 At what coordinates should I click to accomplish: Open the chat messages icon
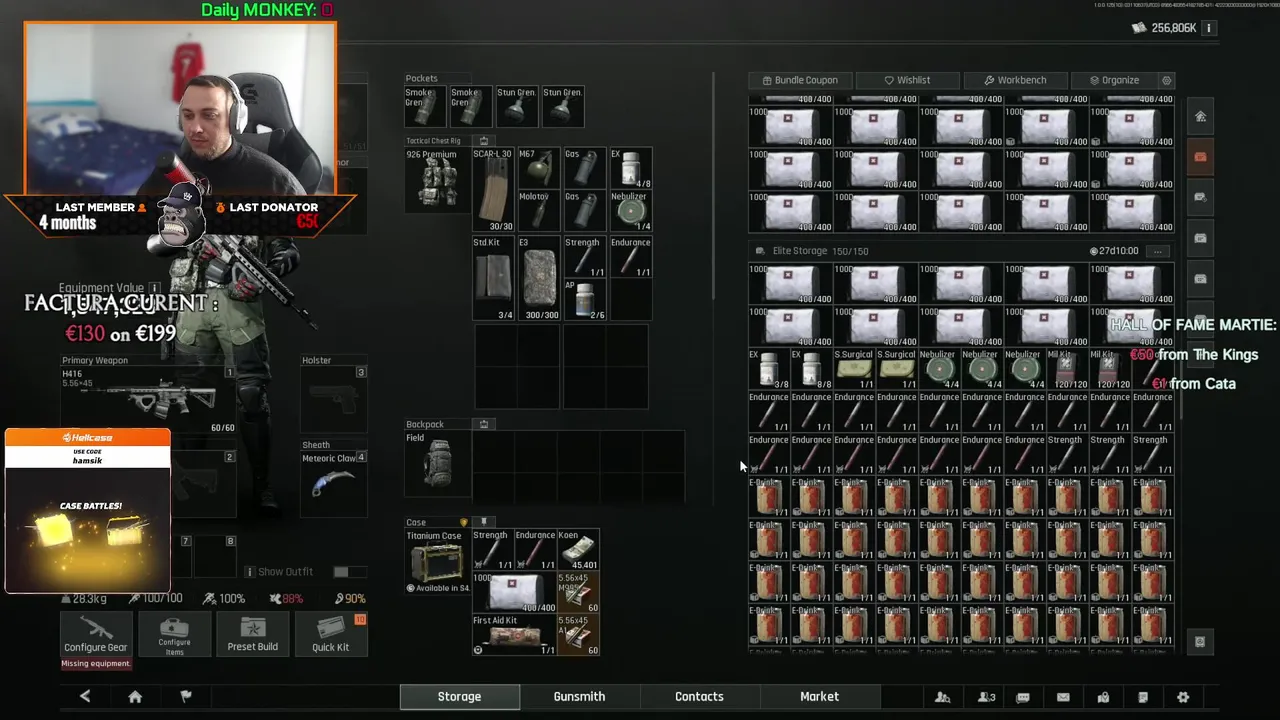point(1023,697)
